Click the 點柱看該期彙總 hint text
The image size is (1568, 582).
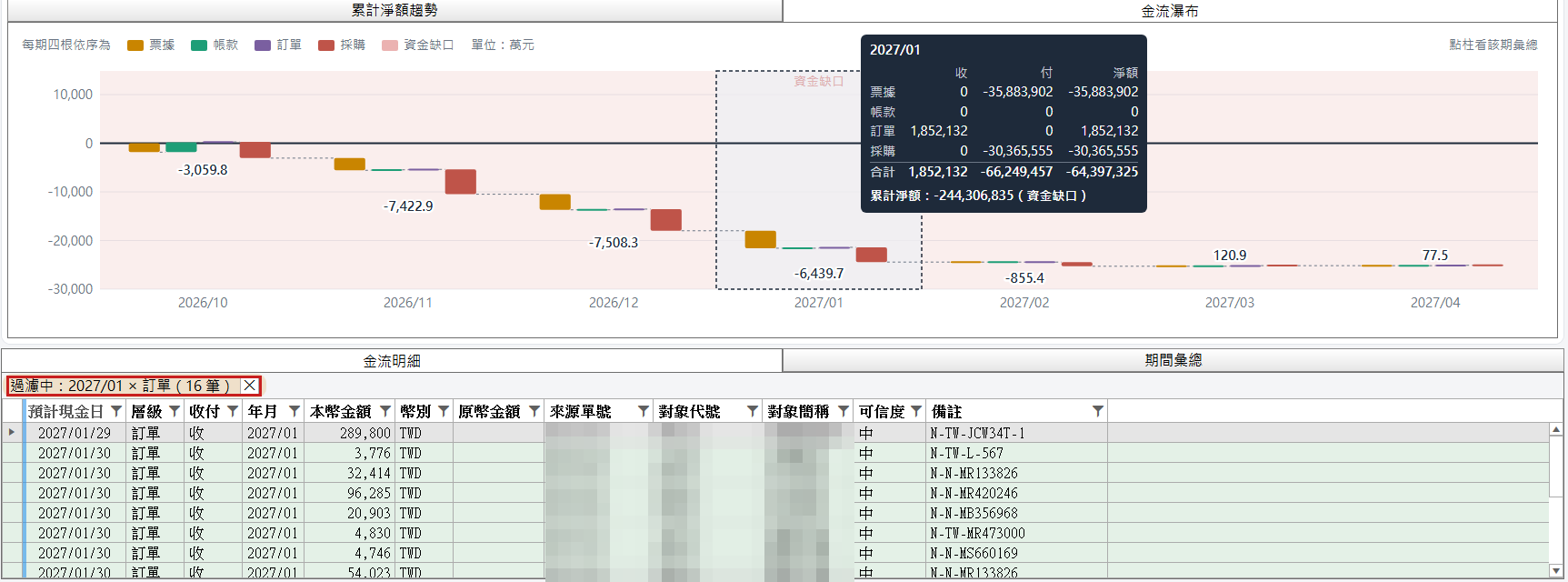pos(1493,45)
